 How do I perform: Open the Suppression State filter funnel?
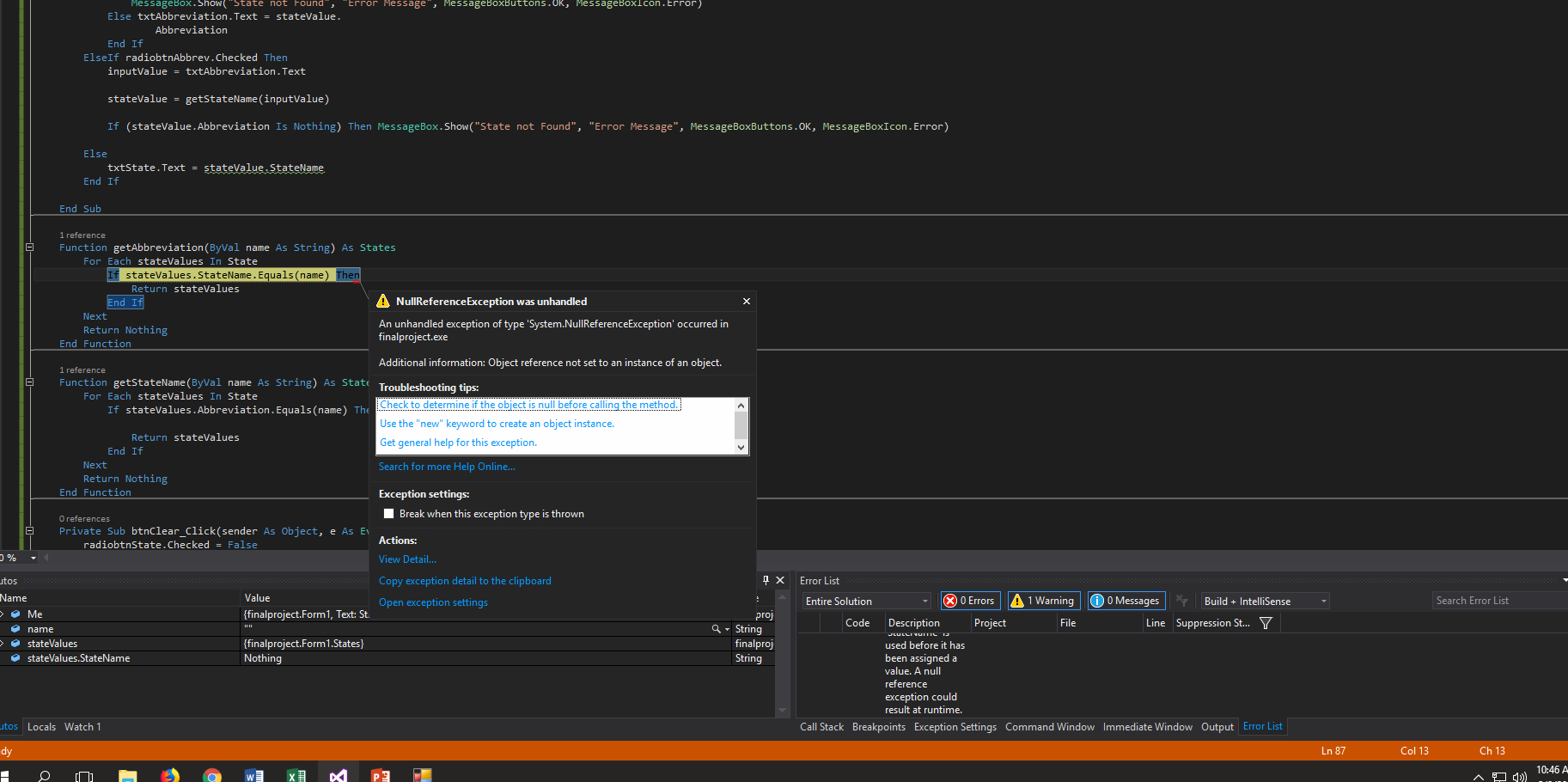coord(1265,622)
